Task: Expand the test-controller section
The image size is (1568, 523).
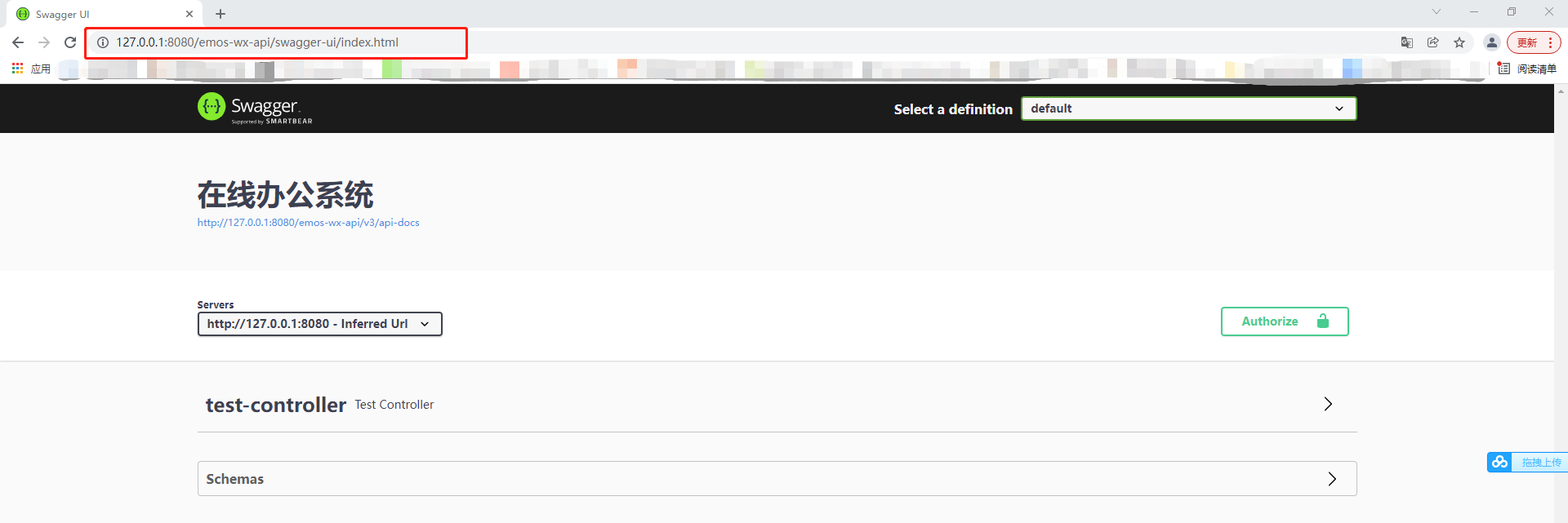Action: [777, 405]
